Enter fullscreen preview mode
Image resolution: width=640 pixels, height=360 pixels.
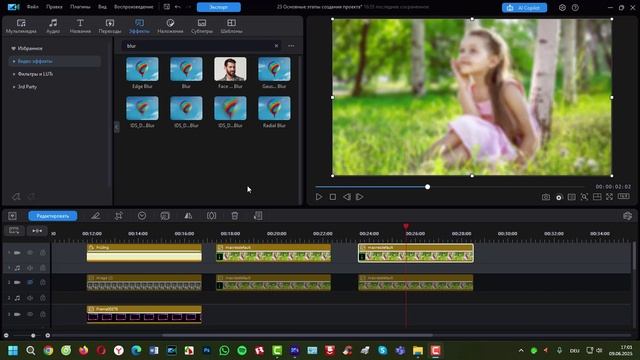coord(609,197)
